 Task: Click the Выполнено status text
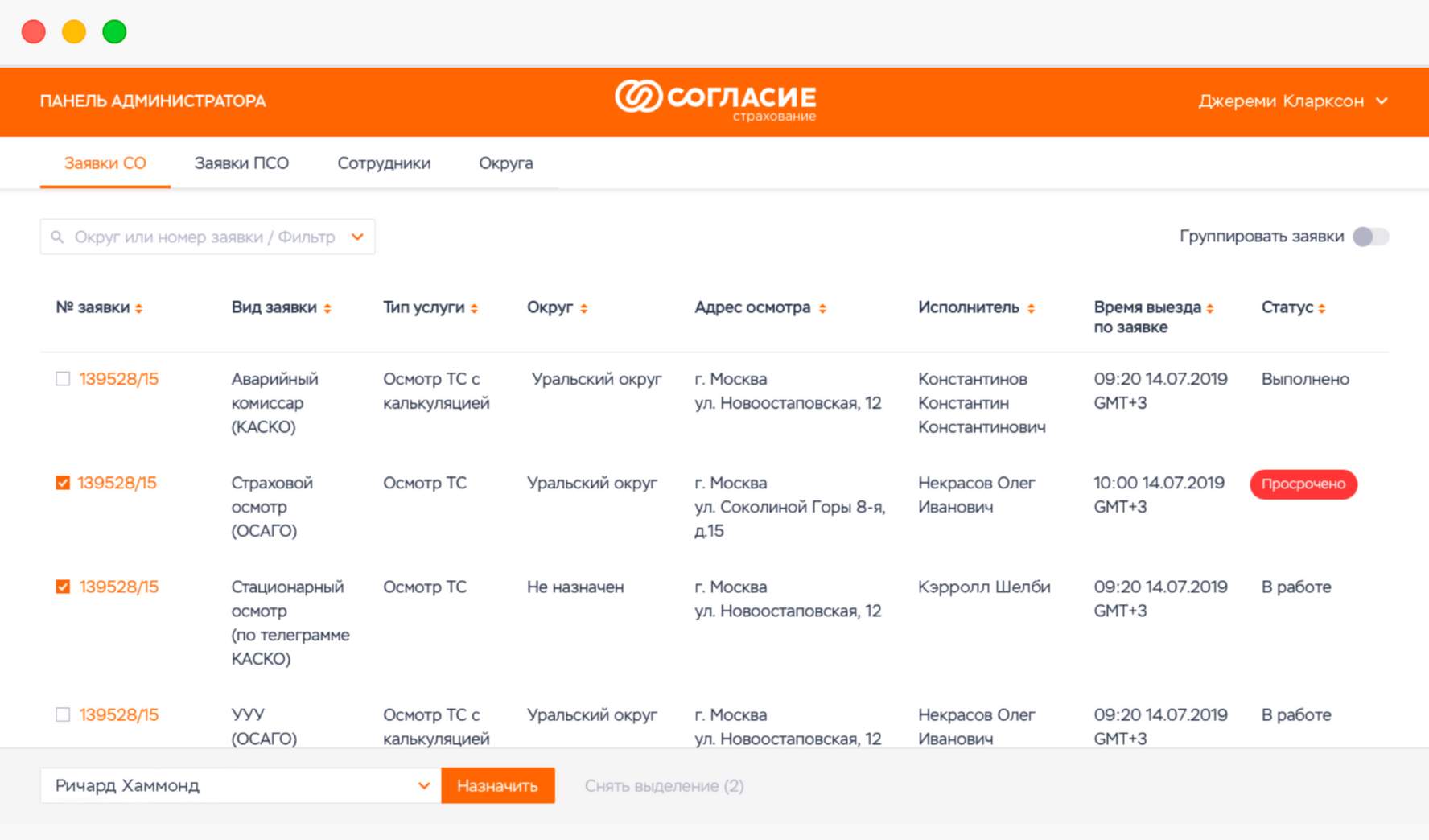click(x=1305, y=379)
